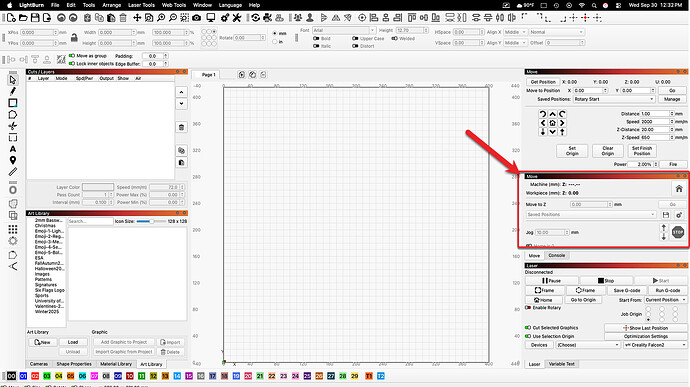This screenshot has height=387, width=690.
Task: Toggle the Enable Rotary switch
Action: pos(528,308)
